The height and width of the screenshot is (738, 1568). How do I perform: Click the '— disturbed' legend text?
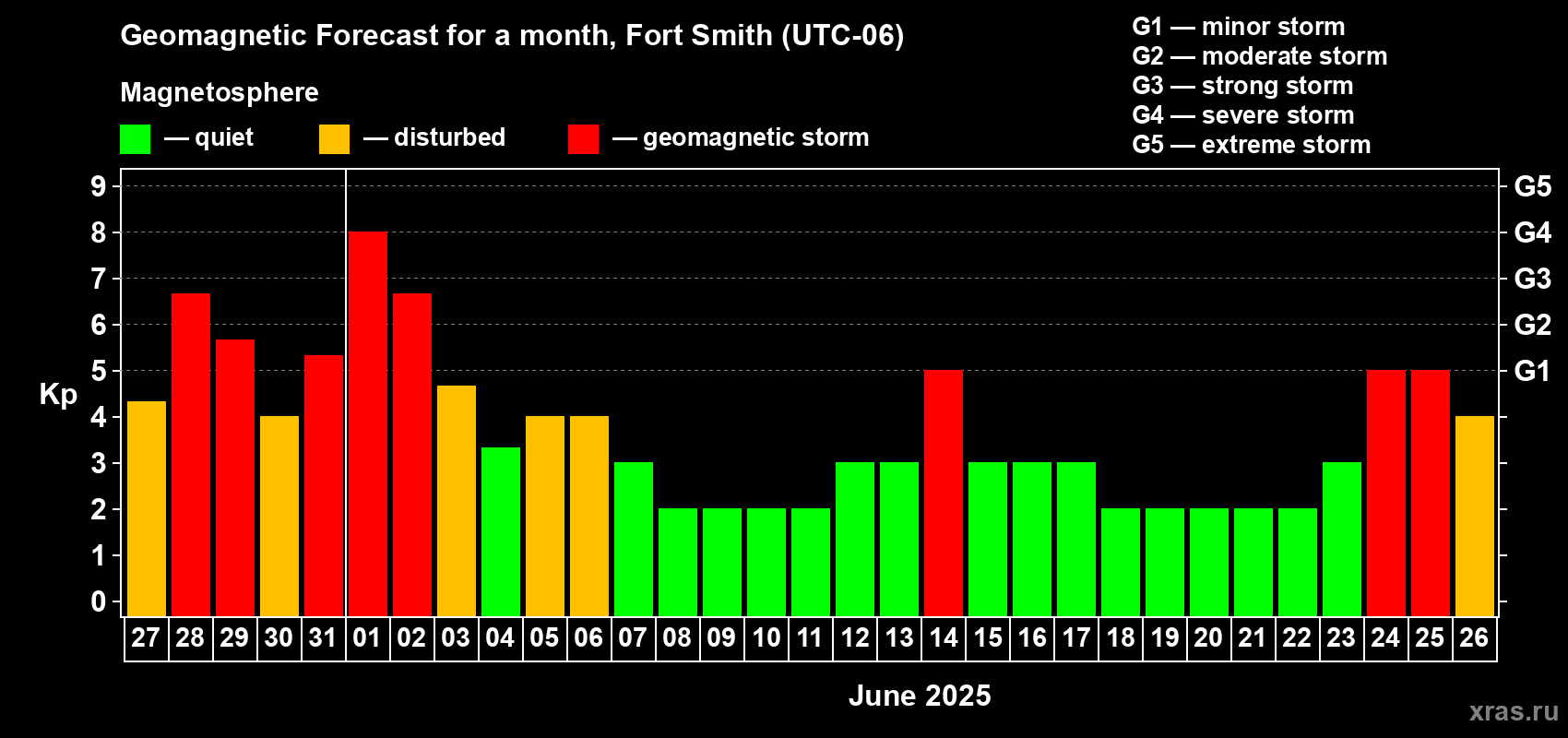pyautogui.click(x=434, y=137)
